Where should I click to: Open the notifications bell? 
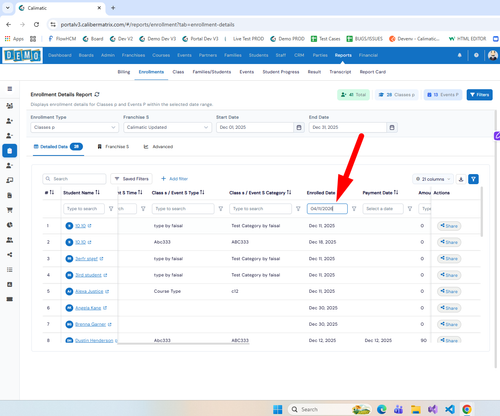(460, 55)
